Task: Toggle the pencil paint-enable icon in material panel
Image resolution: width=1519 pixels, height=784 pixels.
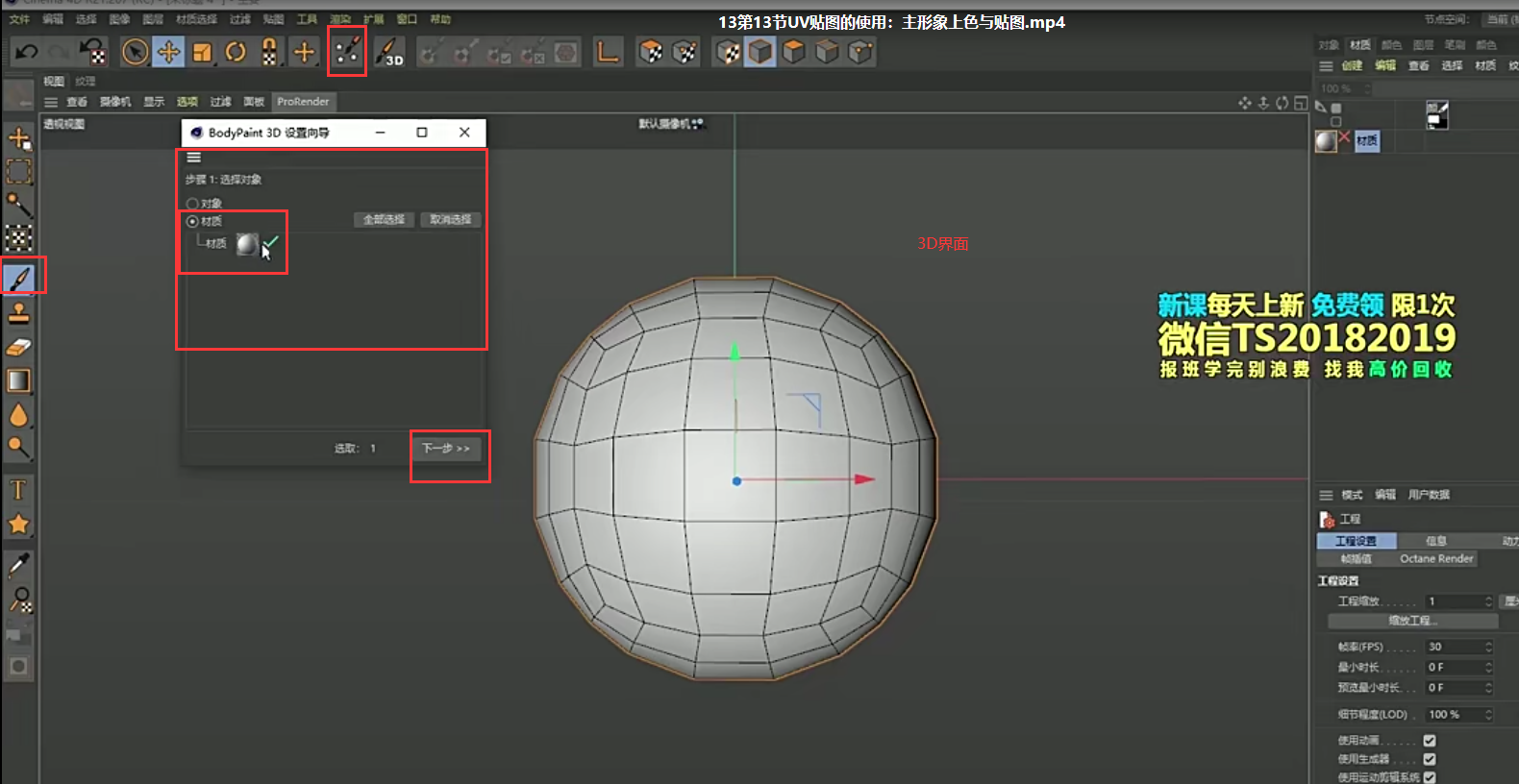Action: (x=1321, y=108)
